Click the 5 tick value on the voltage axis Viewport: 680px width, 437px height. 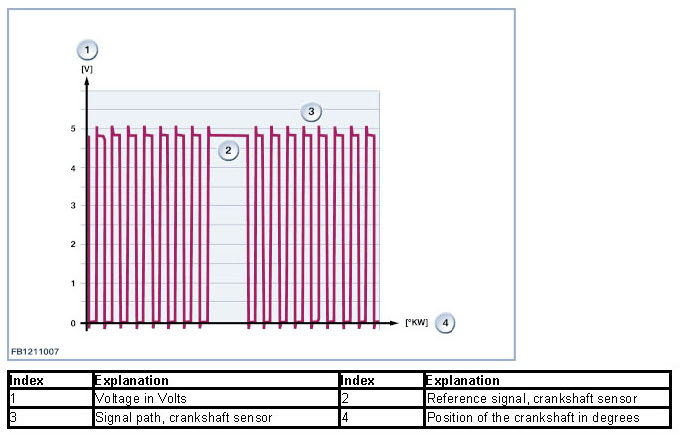[x=73, y=129]
